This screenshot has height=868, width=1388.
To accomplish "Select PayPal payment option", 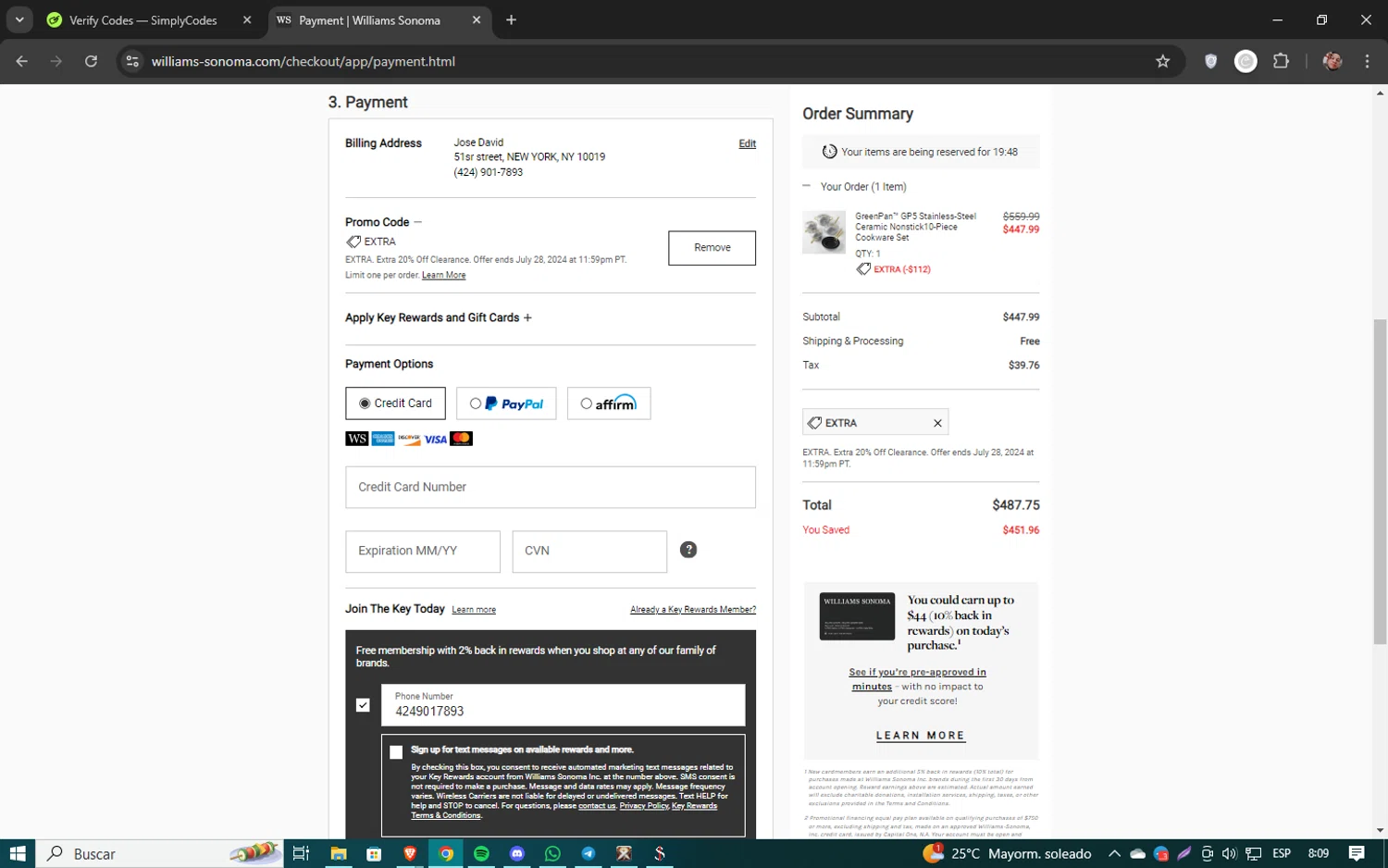I will point(506,403).
